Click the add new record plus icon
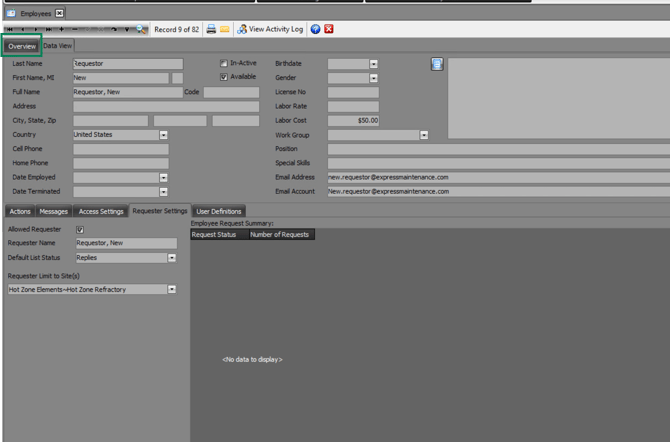 62,29
